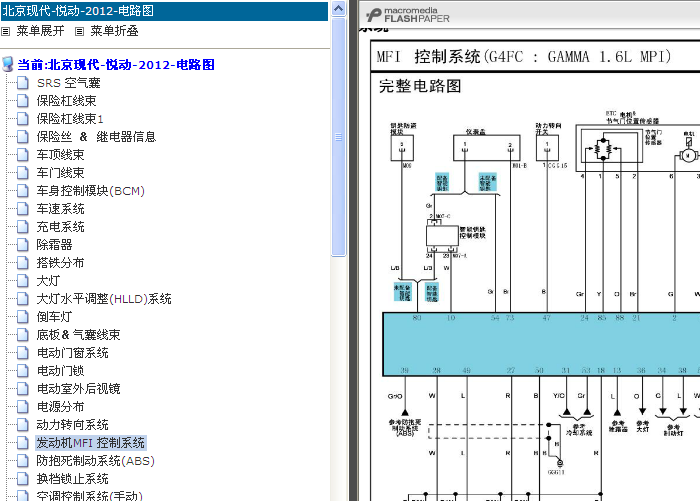Open 车身控制模块(BCM) diagram
Image resolution: width=700 pixels, height=501 pixels.
(x=91, y=191)
